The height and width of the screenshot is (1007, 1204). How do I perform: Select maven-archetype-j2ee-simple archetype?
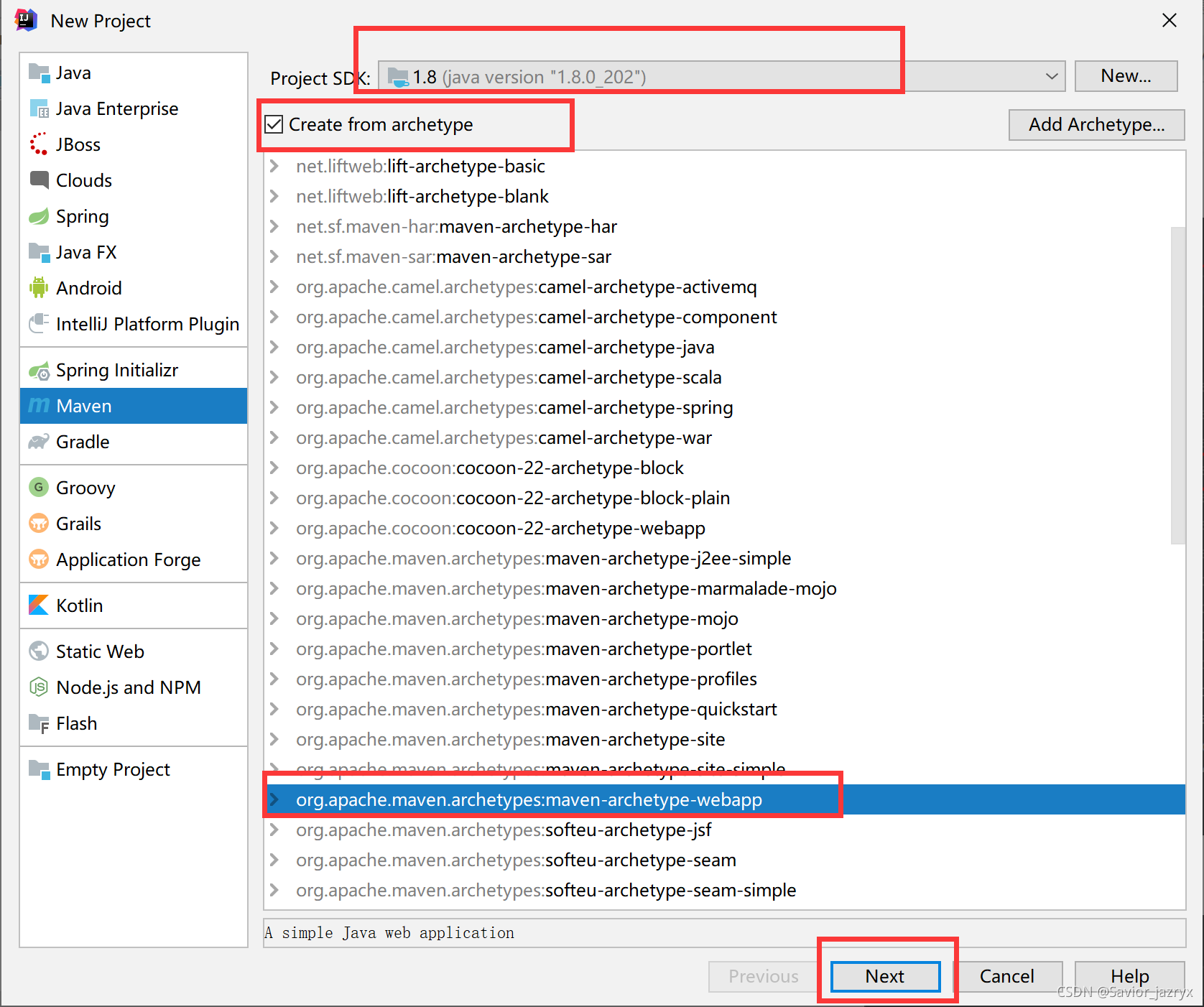coord(724,558)
